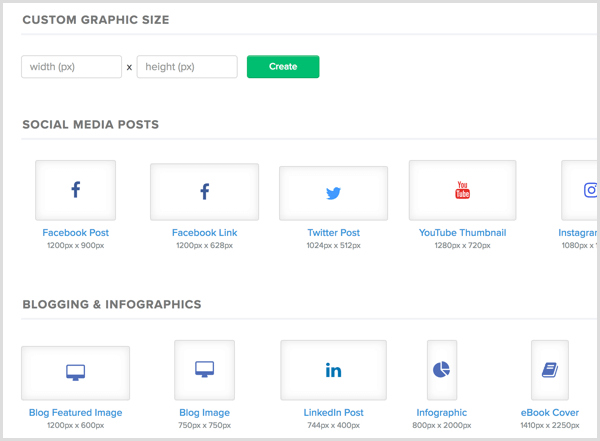600x441 pixels.
Task: Follow the Blog Image text link
Action: (x=204, y=413)
